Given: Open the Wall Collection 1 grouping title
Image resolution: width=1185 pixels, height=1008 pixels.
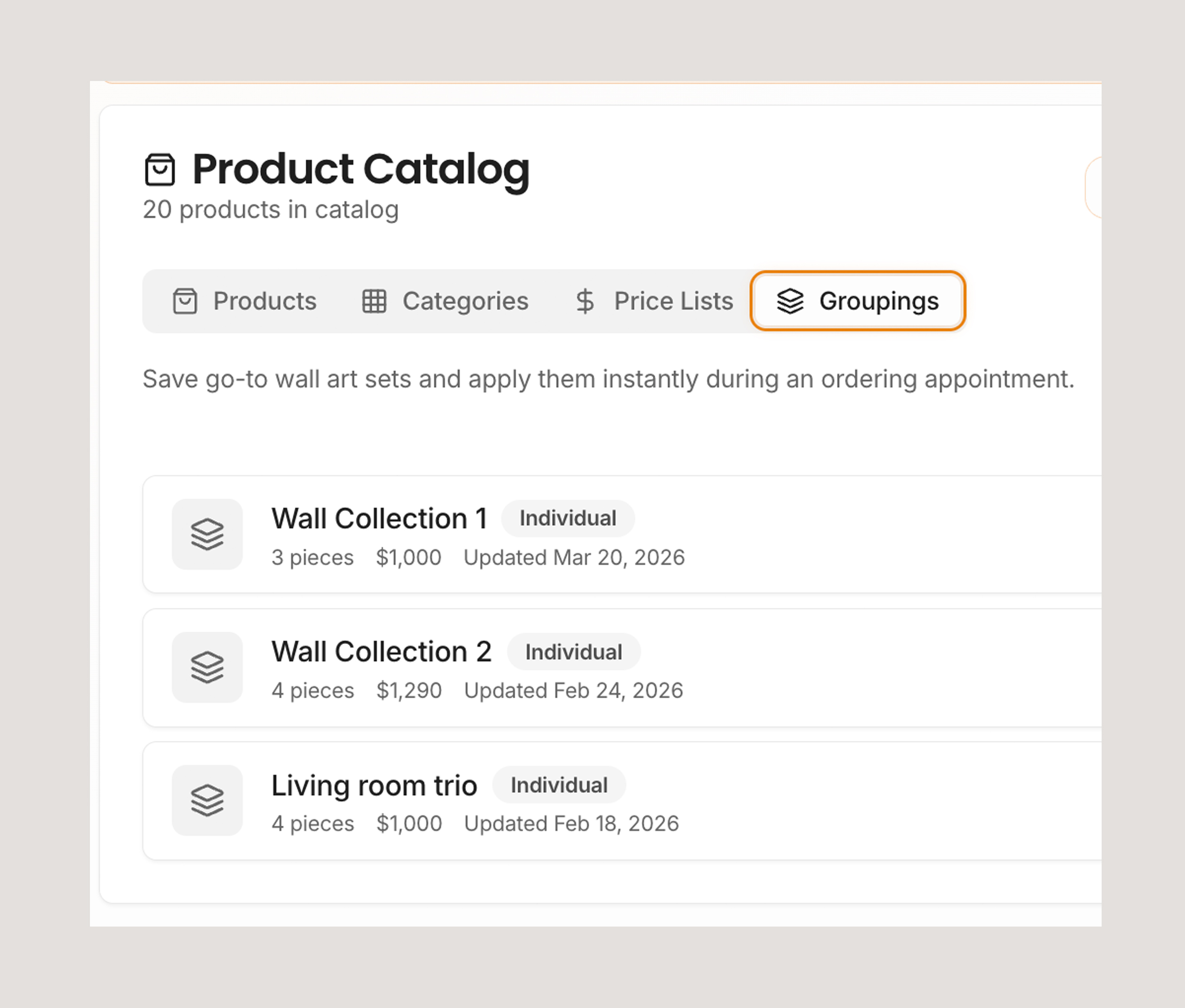Looking at the screenshot, I should pyautogui.click(x=379, y=519).
